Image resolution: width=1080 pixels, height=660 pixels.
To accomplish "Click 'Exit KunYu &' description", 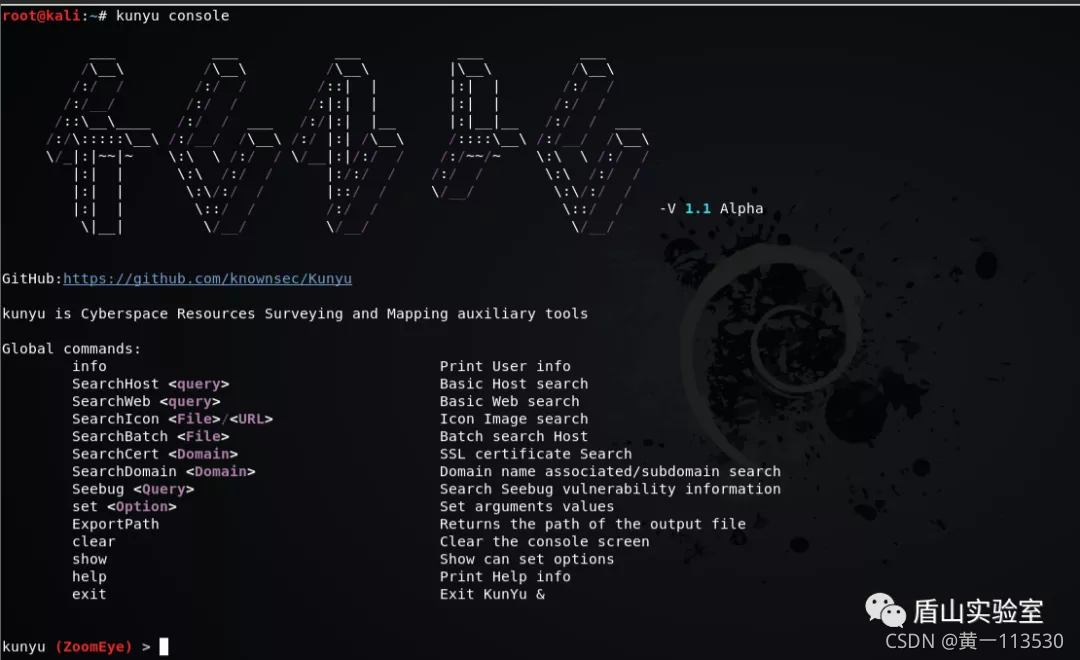I will (492, 594).
